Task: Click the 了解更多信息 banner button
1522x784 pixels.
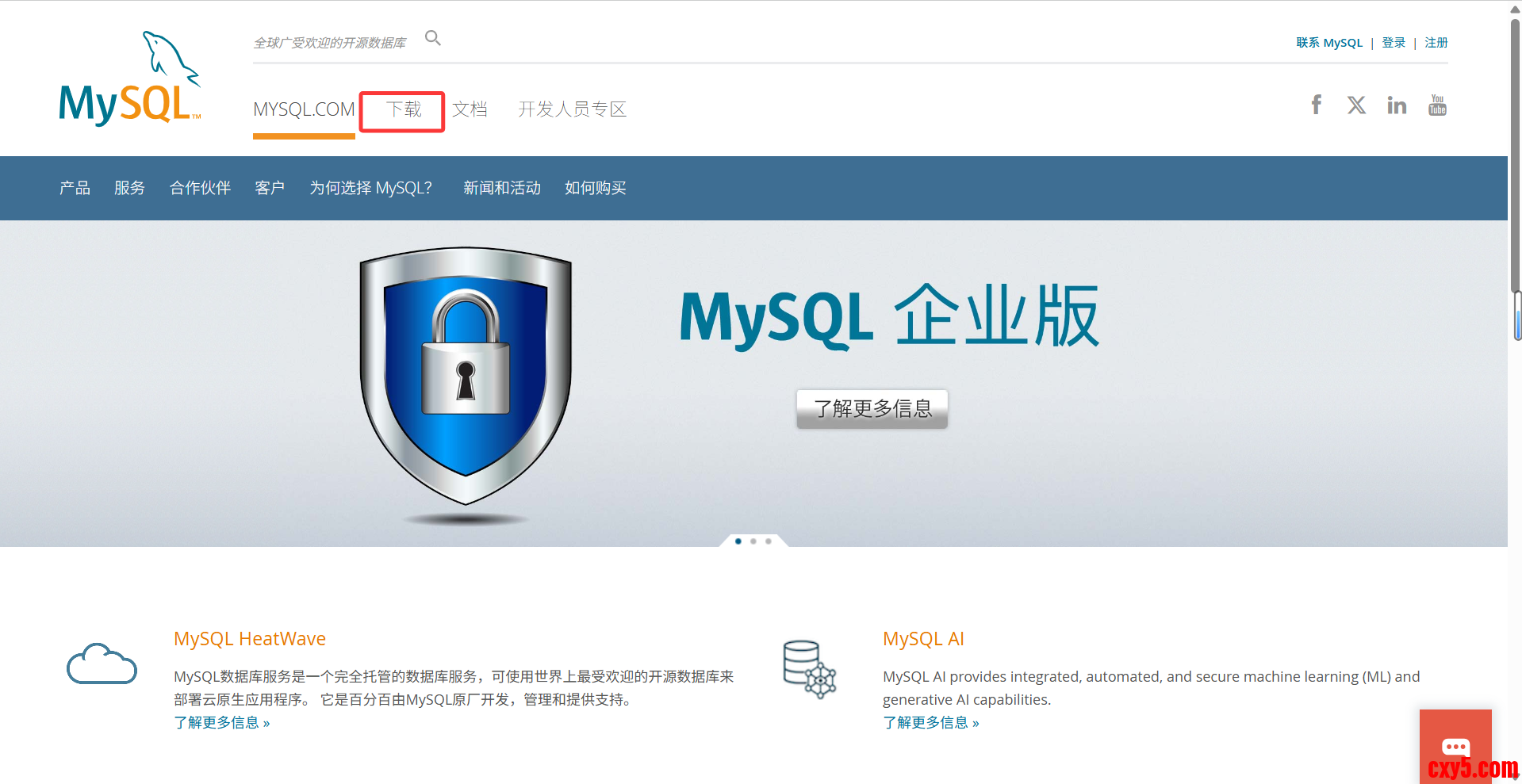Action: pyautogui.click(x=872, y=408)
